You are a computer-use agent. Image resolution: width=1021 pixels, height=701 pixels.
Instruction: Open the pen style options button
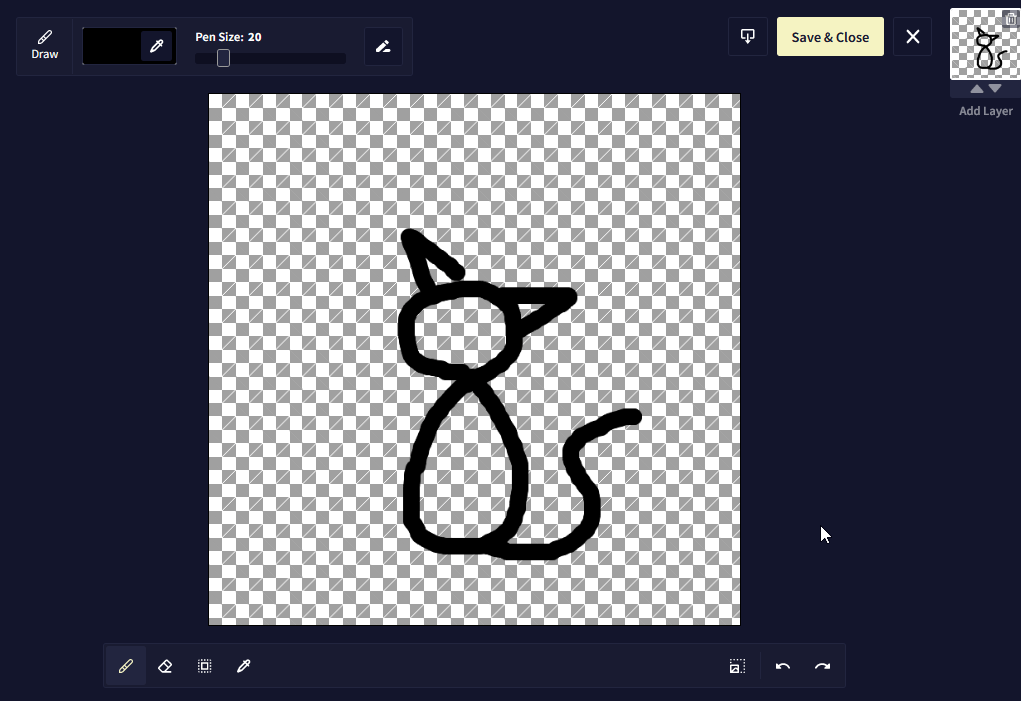point(383,46)
